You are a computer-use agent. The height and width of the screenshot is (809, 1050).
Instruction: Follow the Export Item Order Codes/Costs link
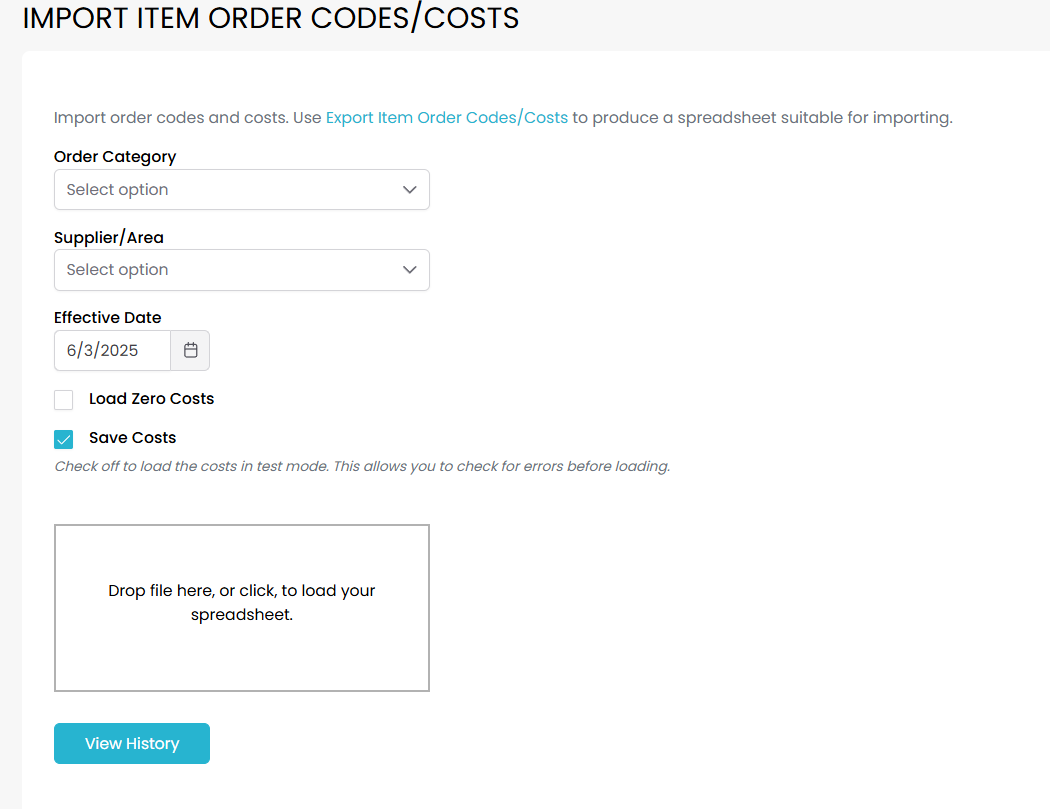[x=446, y=118]
